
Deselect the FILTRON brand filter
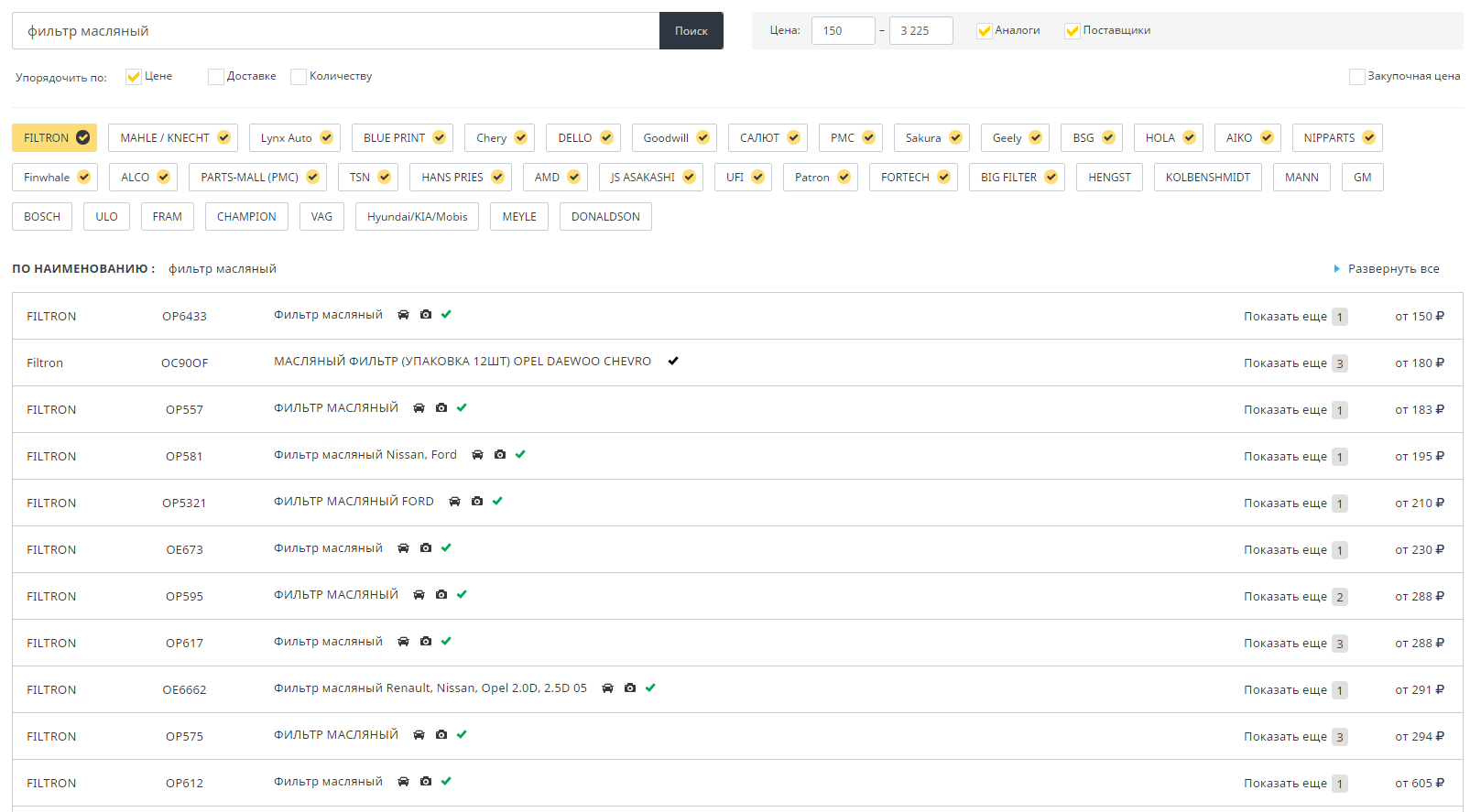tap(55, 138)
